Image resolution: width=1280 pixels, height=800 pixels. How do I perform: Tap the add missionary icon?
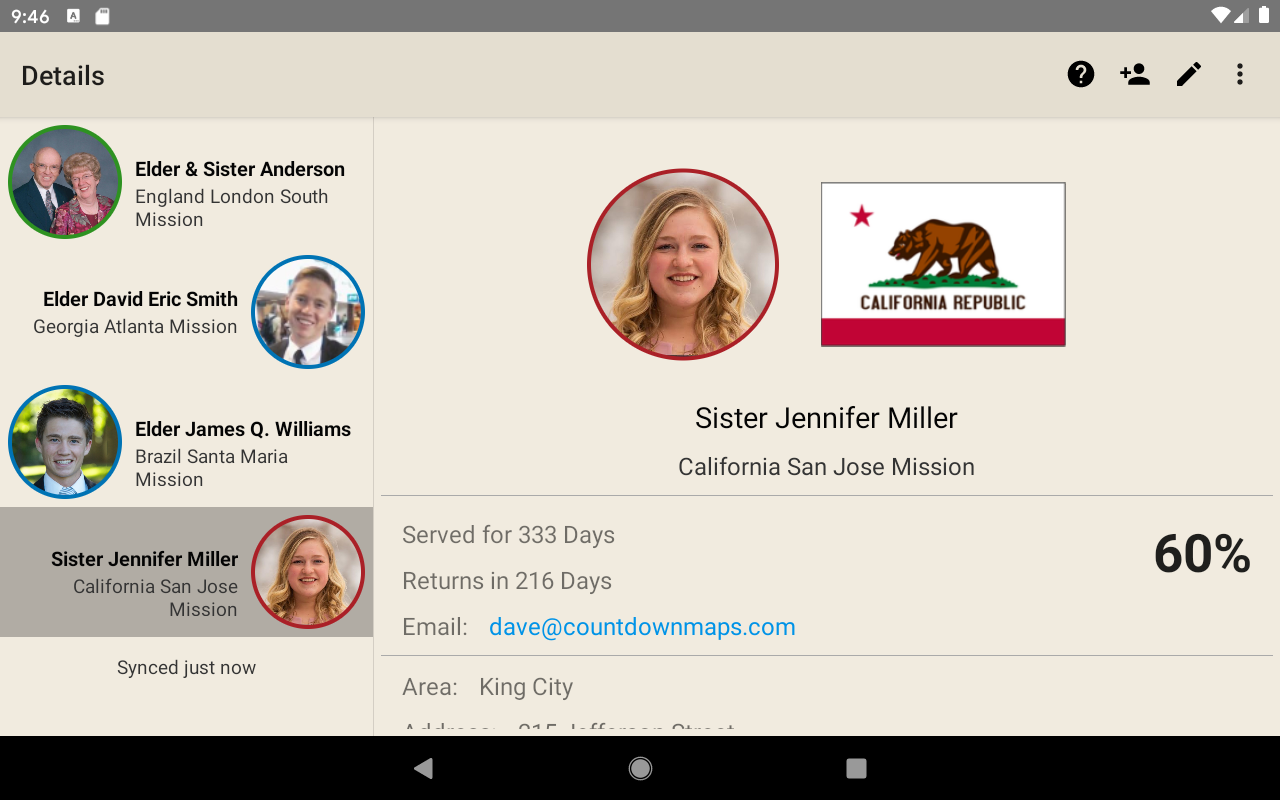1135,74
